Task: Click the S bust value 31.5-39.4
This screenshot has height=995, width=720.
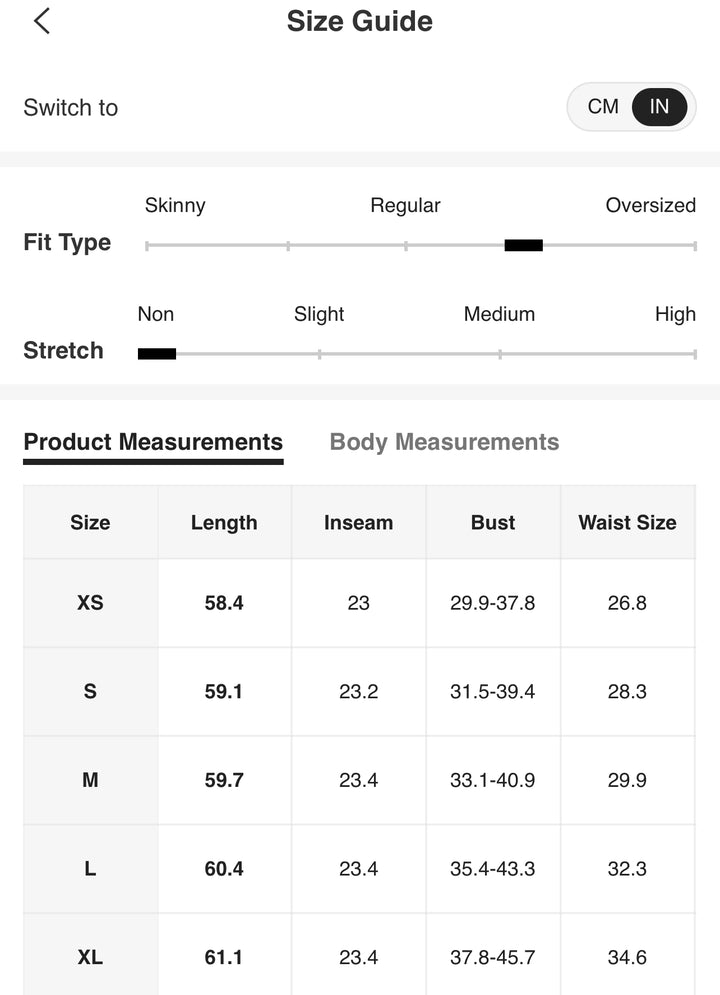Action: pos(492,692)
